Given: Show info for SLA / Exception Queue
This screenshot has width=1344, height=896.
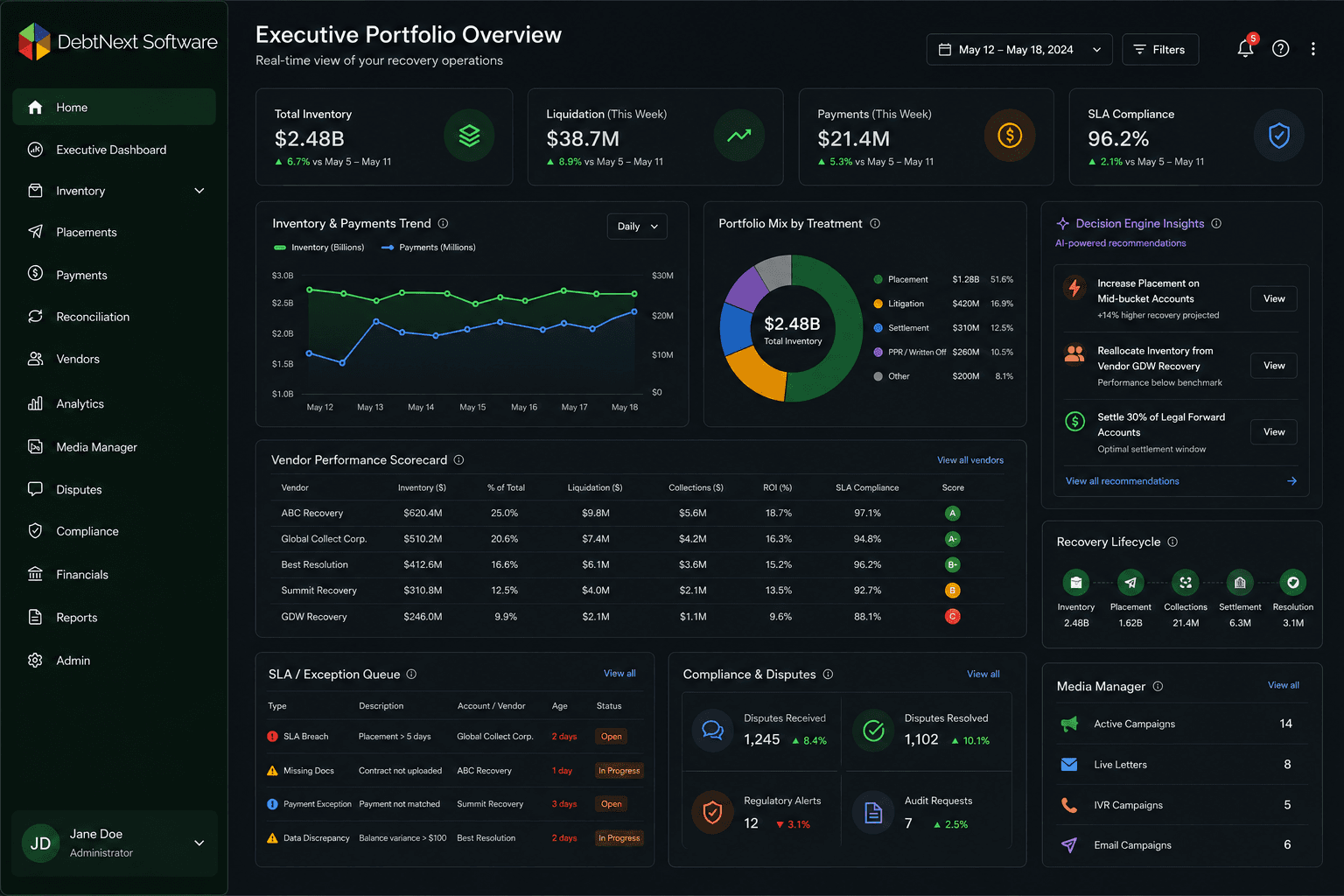Looking at the screenshot, I should pyautogui.click(x=411, y=674).
